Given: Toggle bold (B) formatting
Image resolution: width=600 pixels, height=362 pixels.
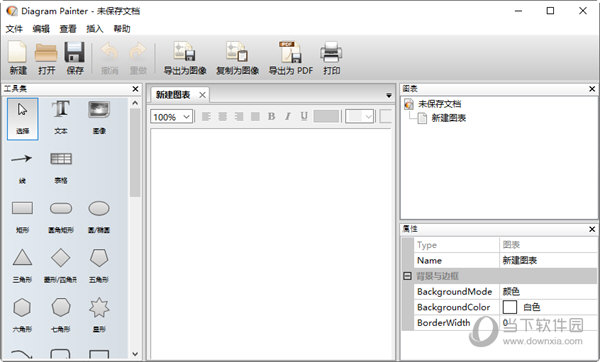Looking at the screenshot, I should click(272, 116).
